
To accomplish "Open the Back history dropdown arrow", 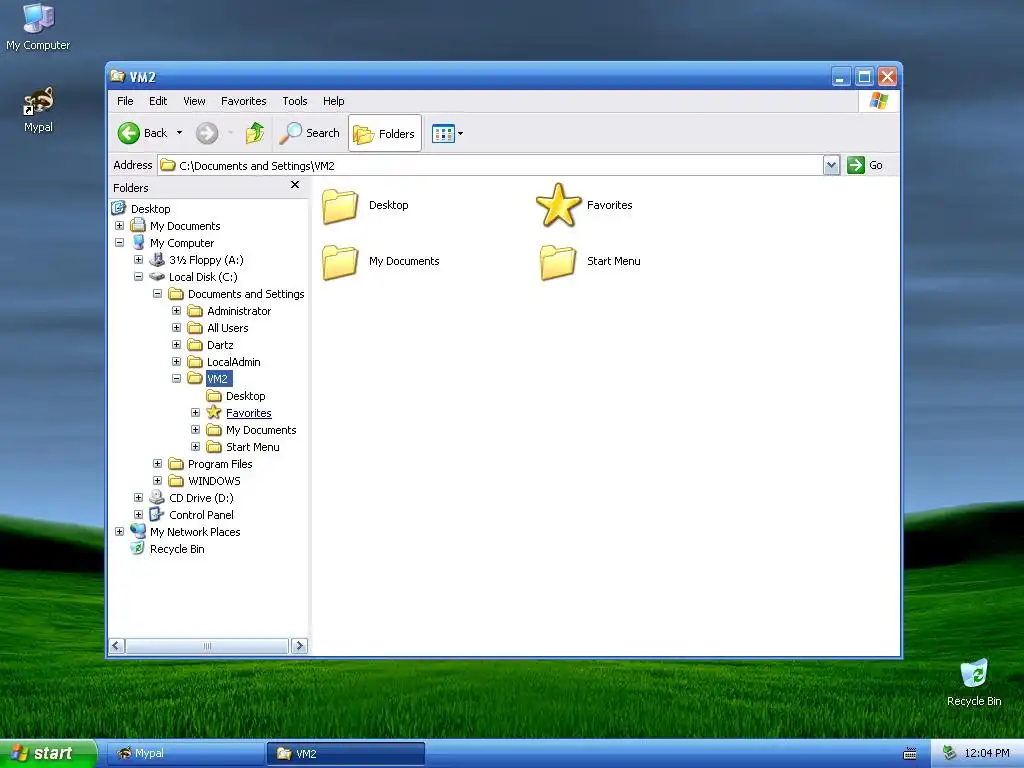I will (180, 133).
